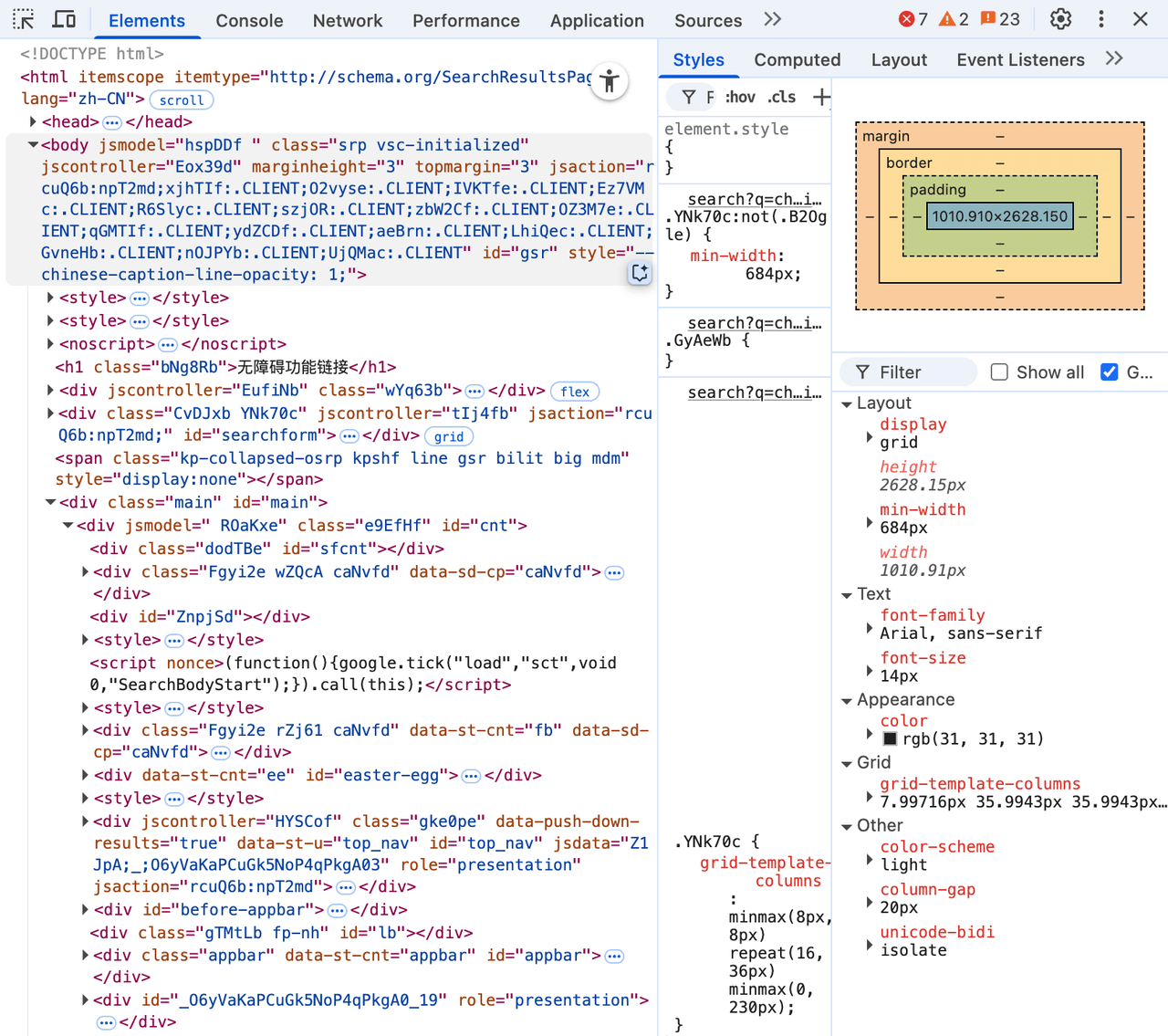Open the Event Listeners tab
Screen dimensions: 1168x1036
click(1020, 60)
